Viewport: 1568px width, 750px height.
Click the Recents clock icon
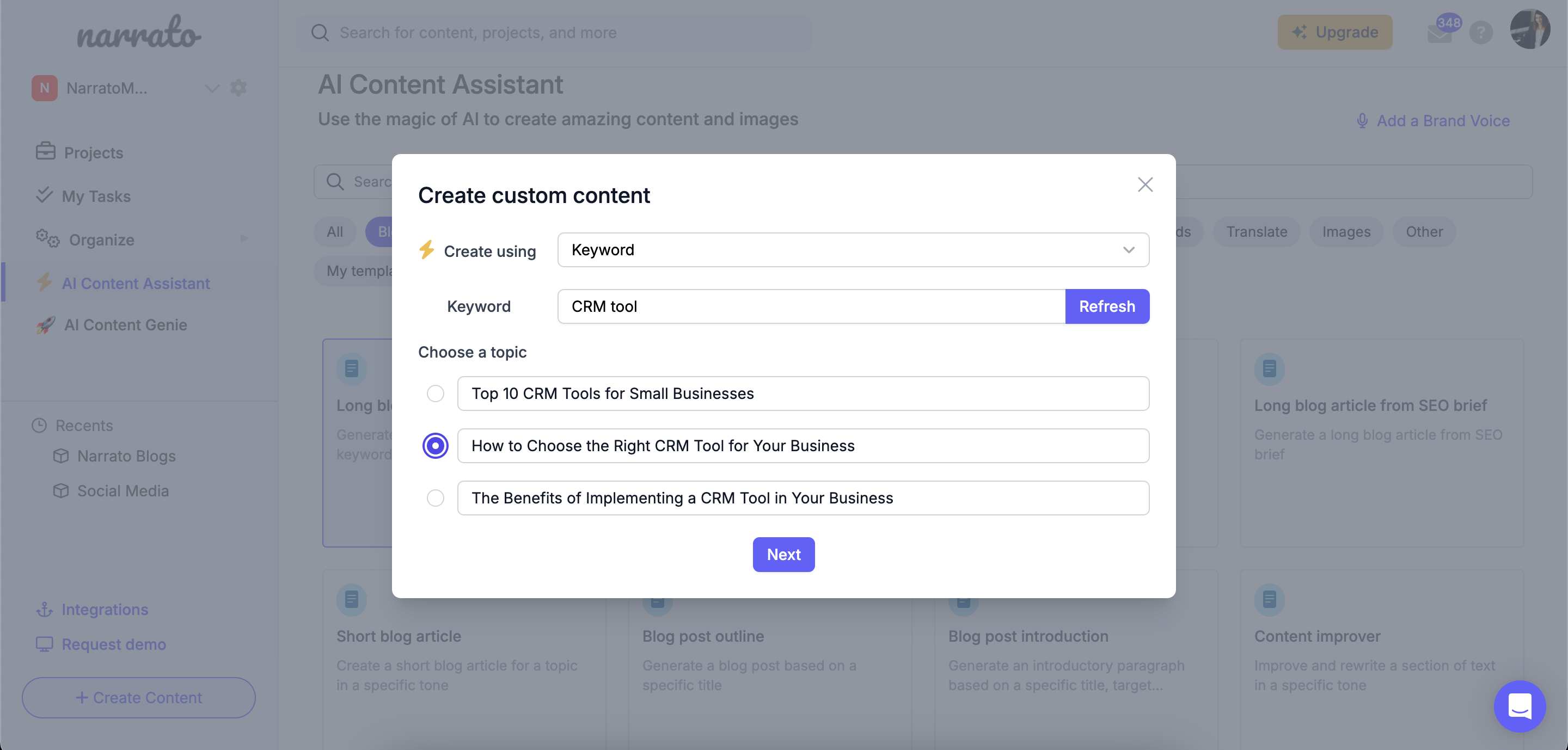pos(39,425)
